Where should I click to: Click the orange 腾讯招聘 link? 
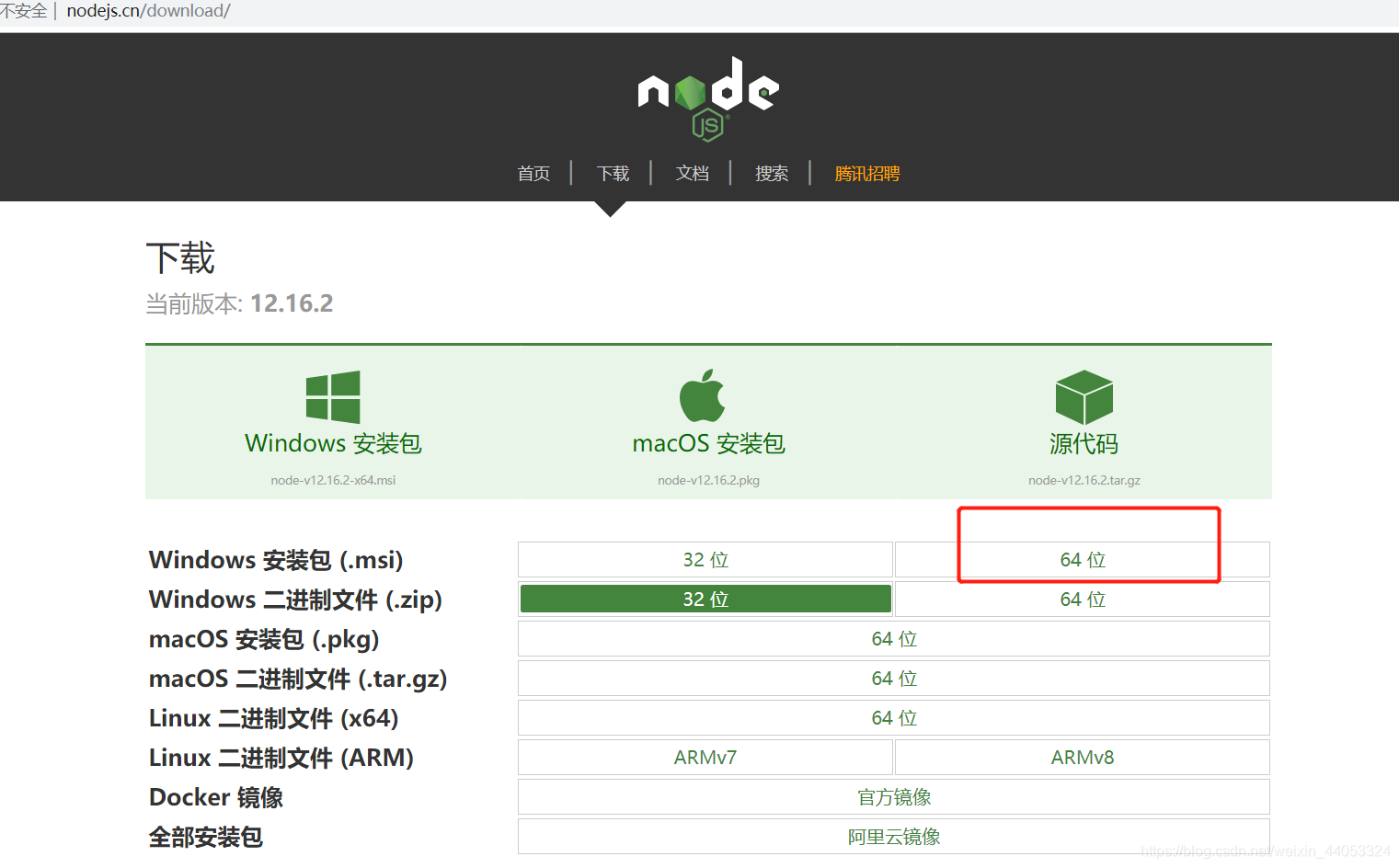coord(867,174)
